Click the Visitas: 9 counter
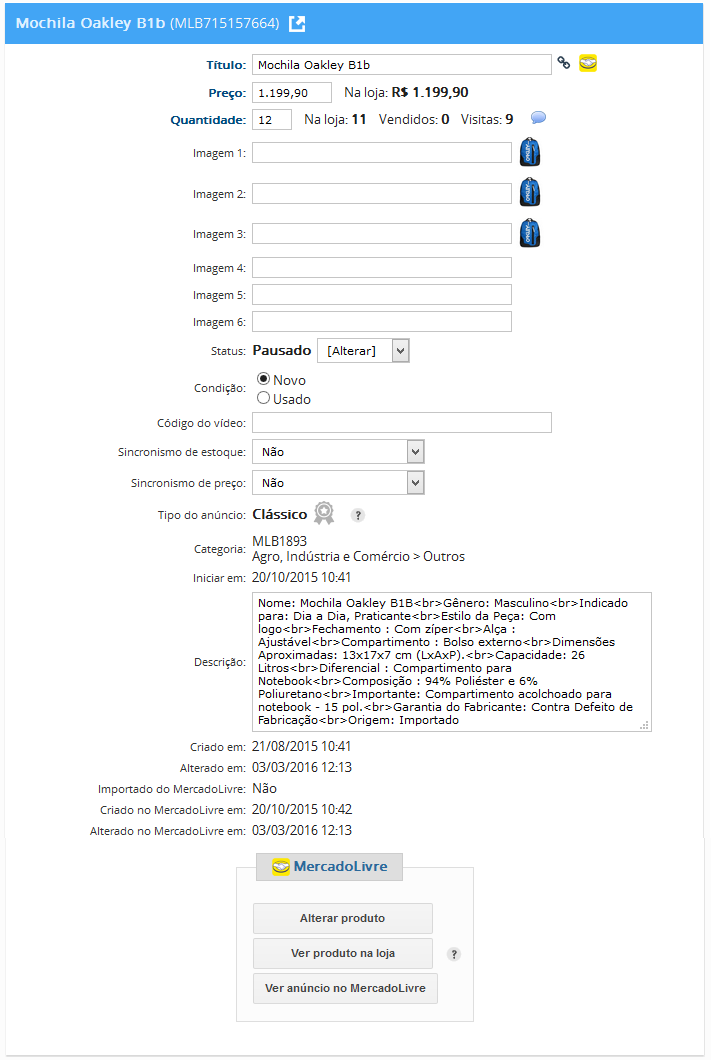 (487, 120)
